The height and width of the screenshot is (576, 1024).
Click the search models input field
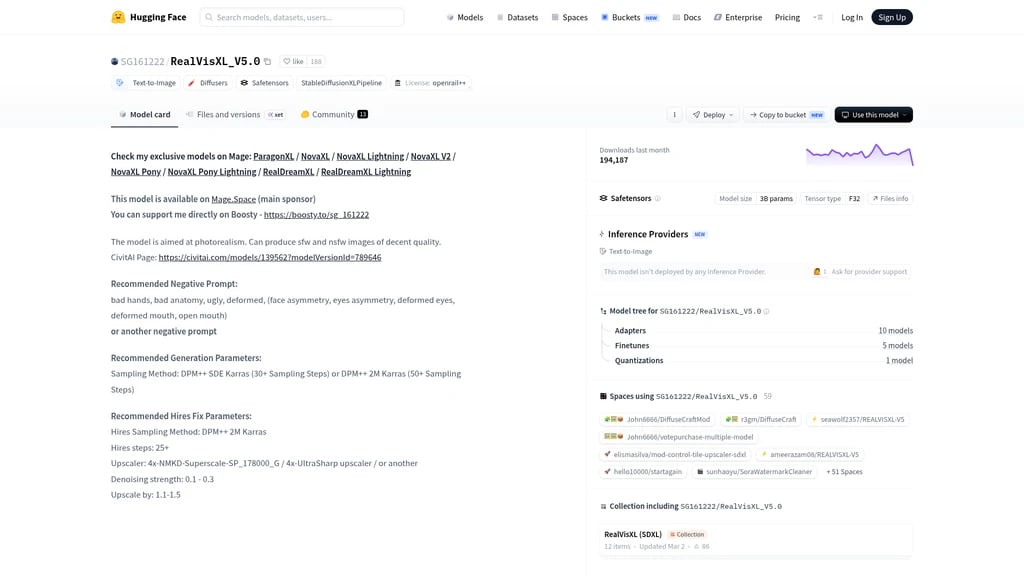click(302, 17)
